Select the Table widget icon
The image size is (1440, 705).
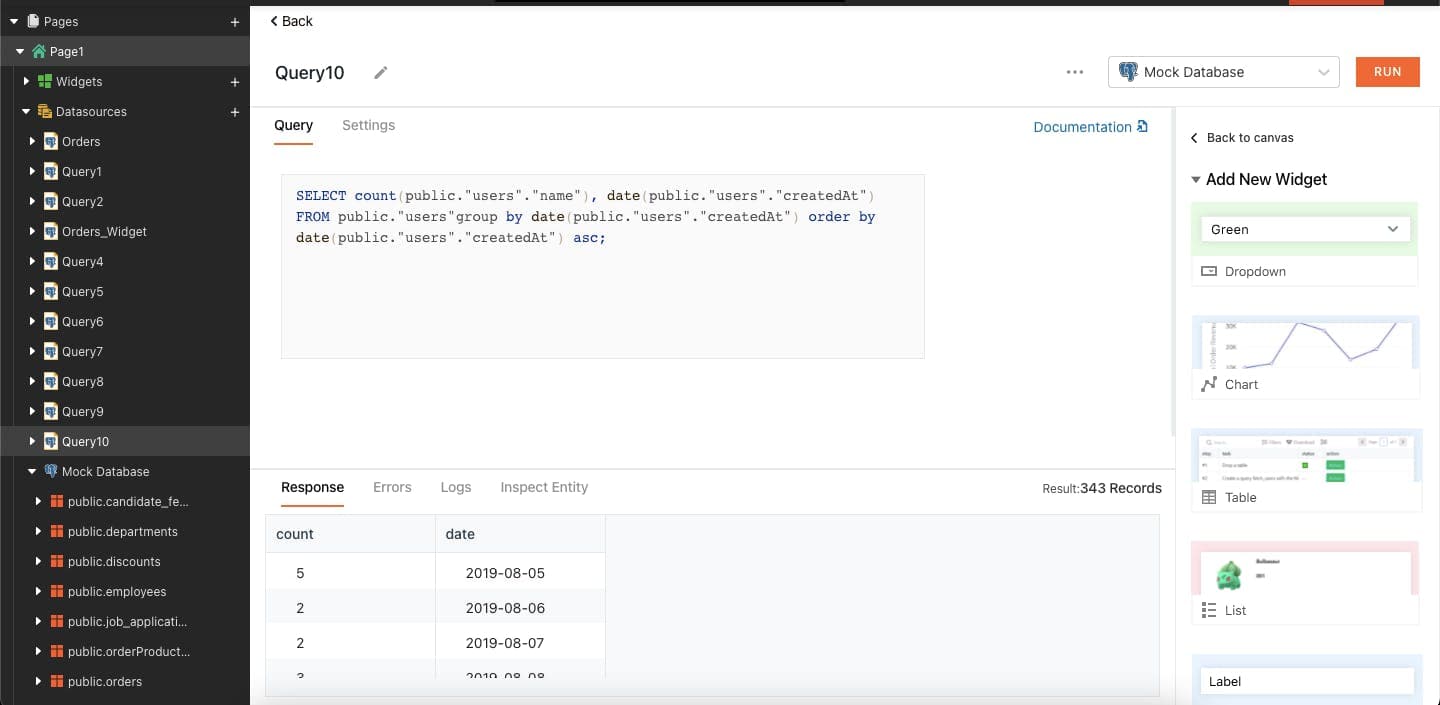point(1210,497)
